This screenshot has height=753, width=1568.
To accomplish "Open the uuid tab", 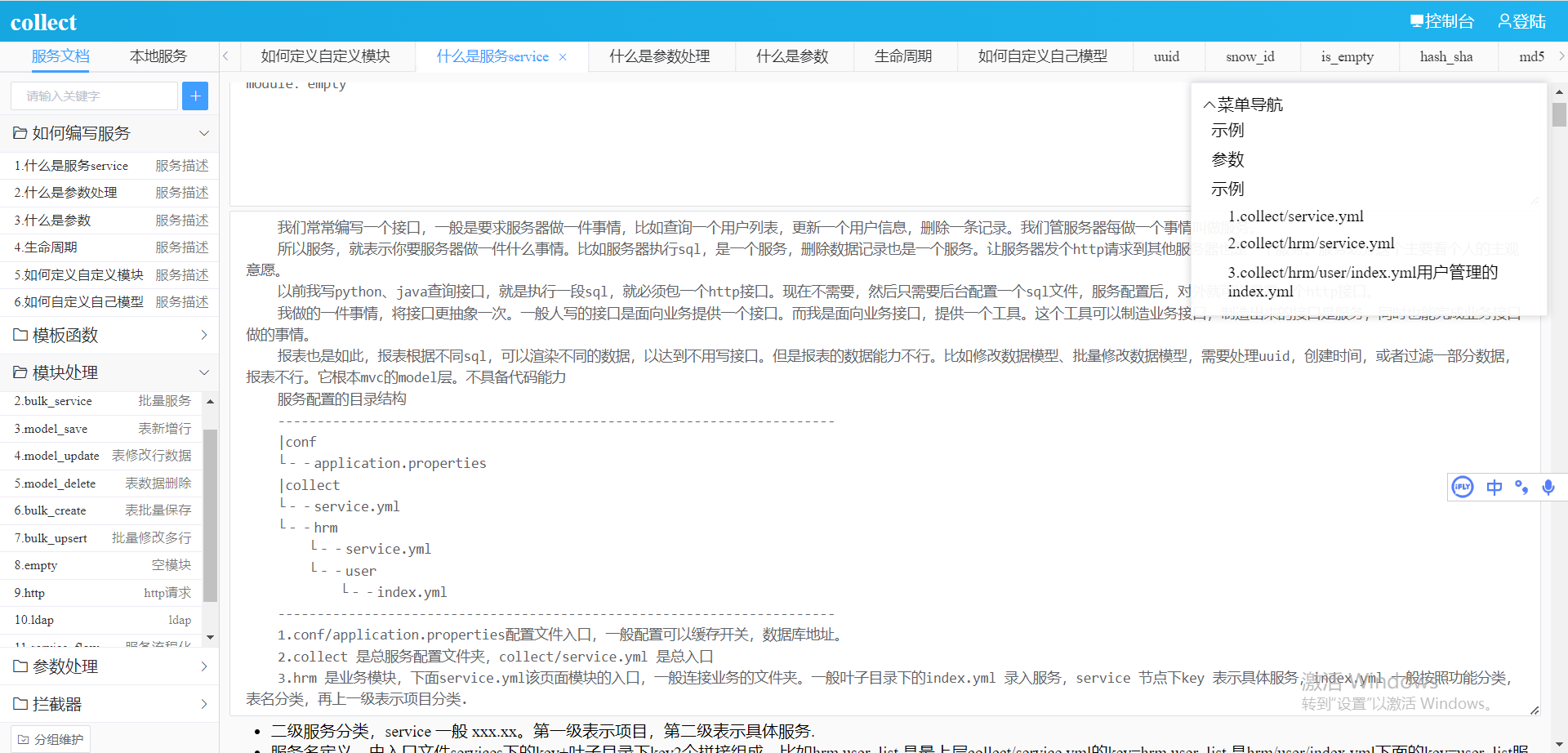I will click(1166, 56).
